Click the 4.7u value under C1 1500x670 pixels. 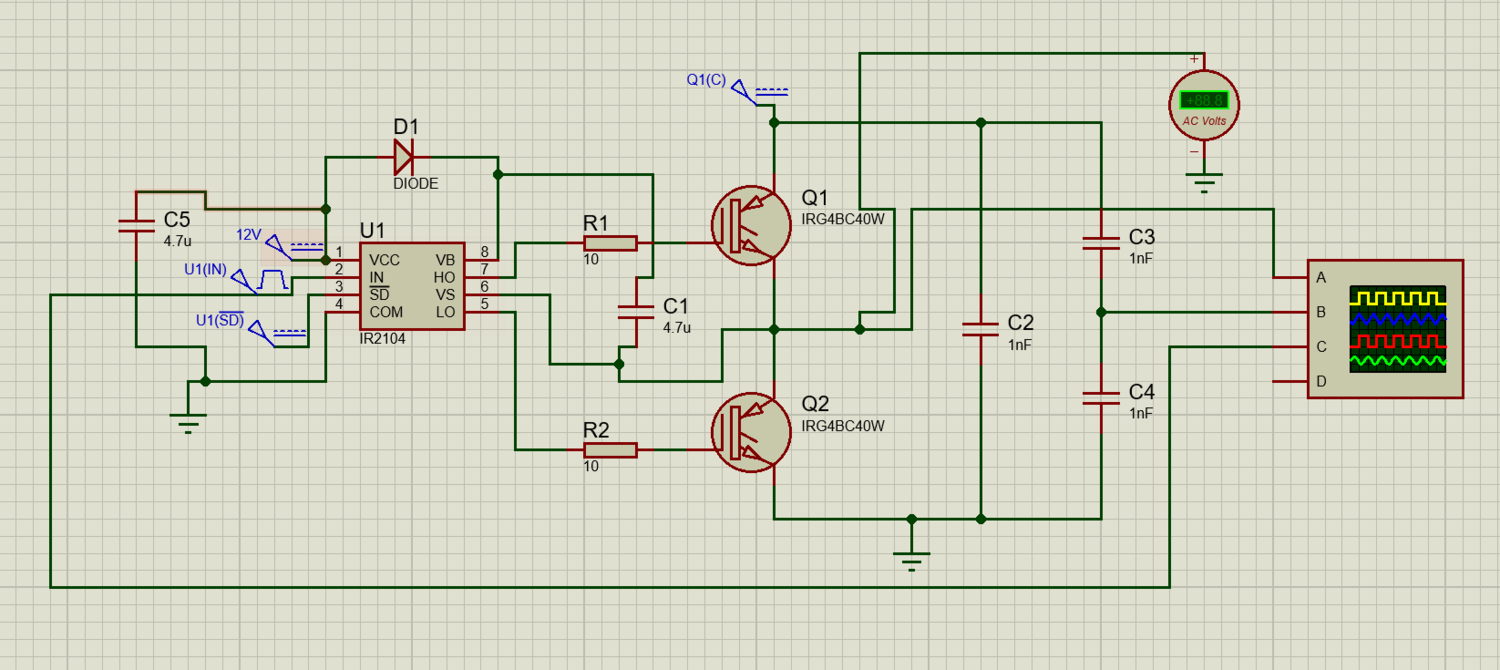[676, 327]
